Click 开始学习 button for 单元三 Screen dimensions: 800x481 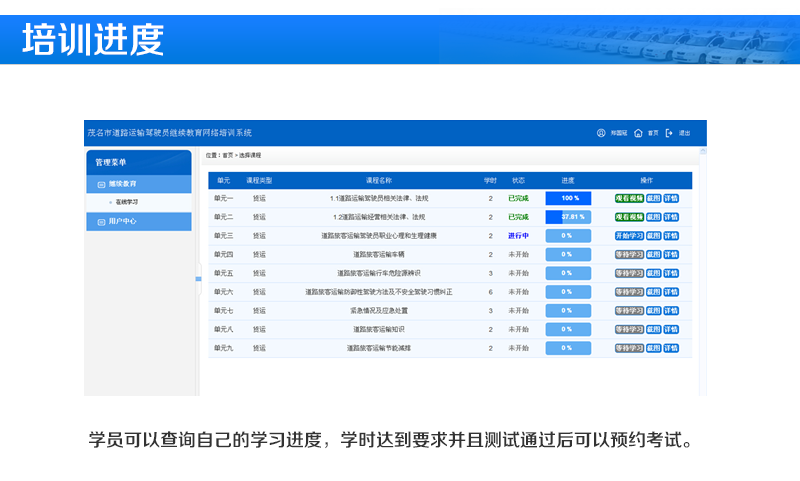pyautogui.click(x=629, y=236)
